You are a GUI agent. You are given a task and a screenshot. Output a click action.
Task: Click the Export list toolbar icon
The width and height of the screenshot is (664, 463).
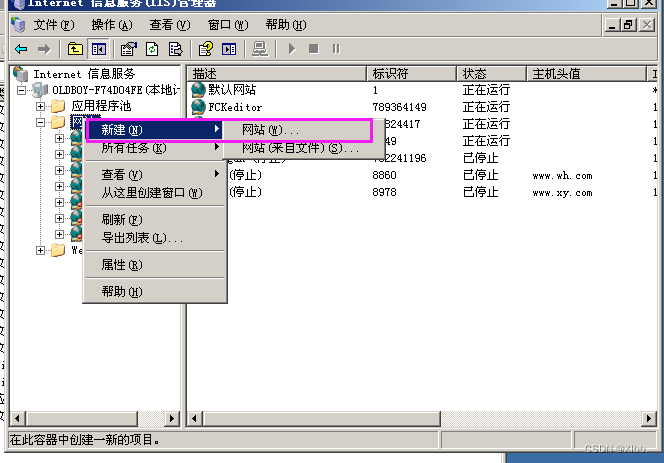pos(175,49)
